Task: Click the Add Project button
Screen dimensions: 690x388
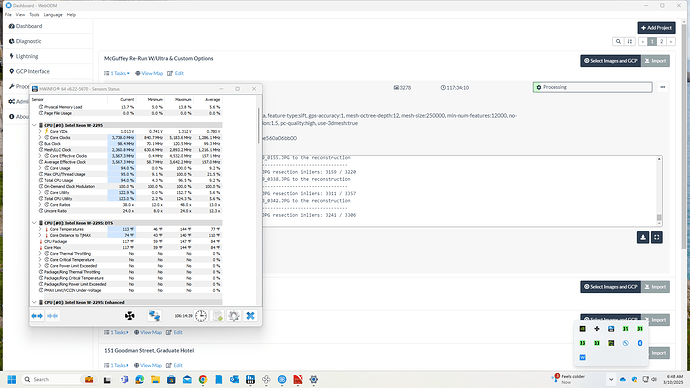Action: [656, 28]
